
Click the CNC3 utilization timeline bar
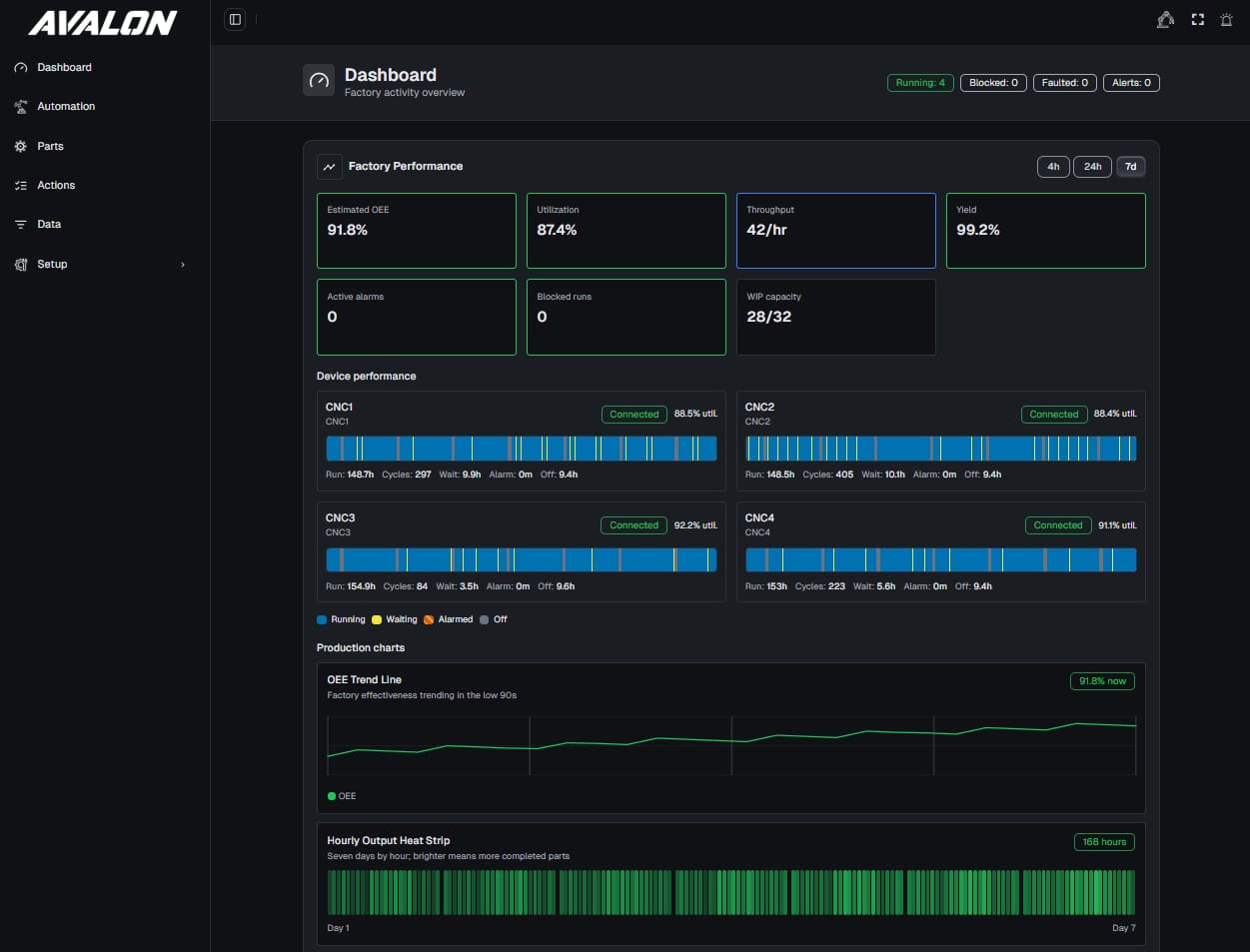point(522,559)
